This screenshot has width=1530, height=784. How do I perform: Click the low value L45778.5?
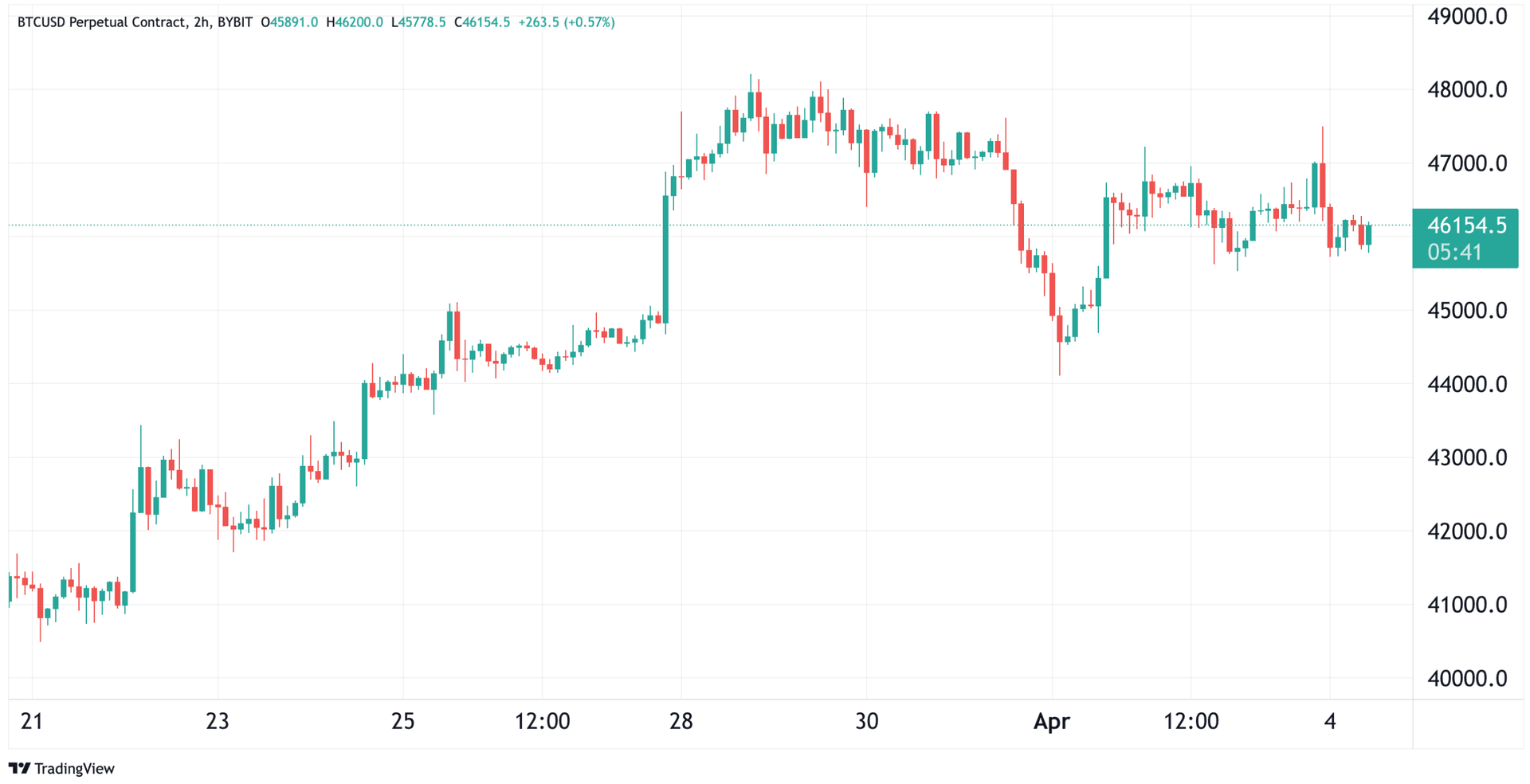(418, 22)
